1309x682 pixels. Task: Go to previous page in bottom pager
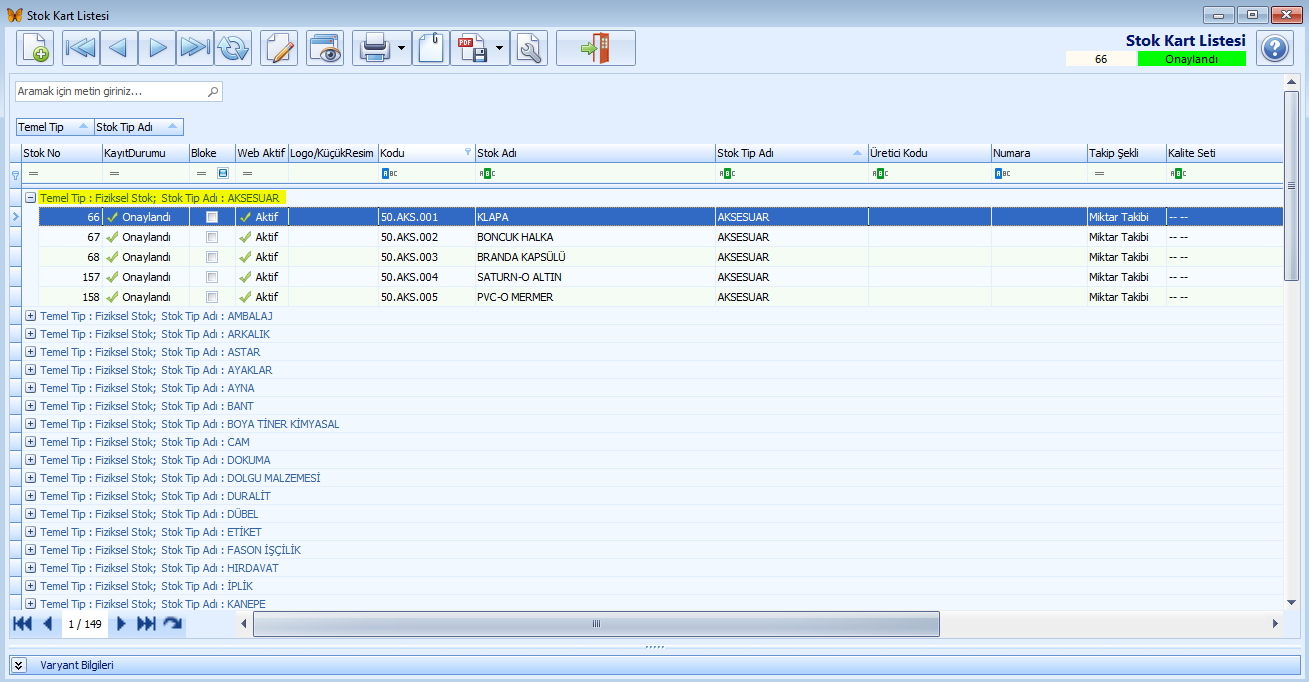47,624
